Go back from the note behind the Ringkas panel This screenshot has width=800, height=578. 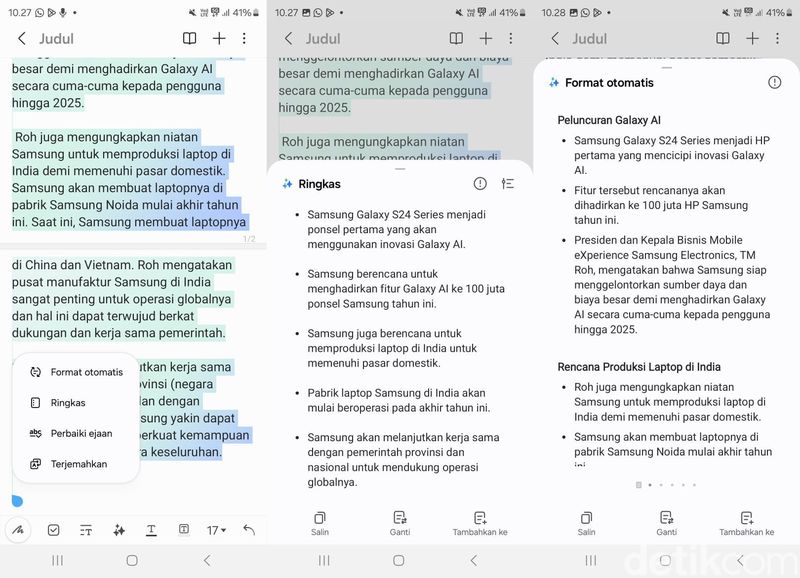tap(288, 38)
